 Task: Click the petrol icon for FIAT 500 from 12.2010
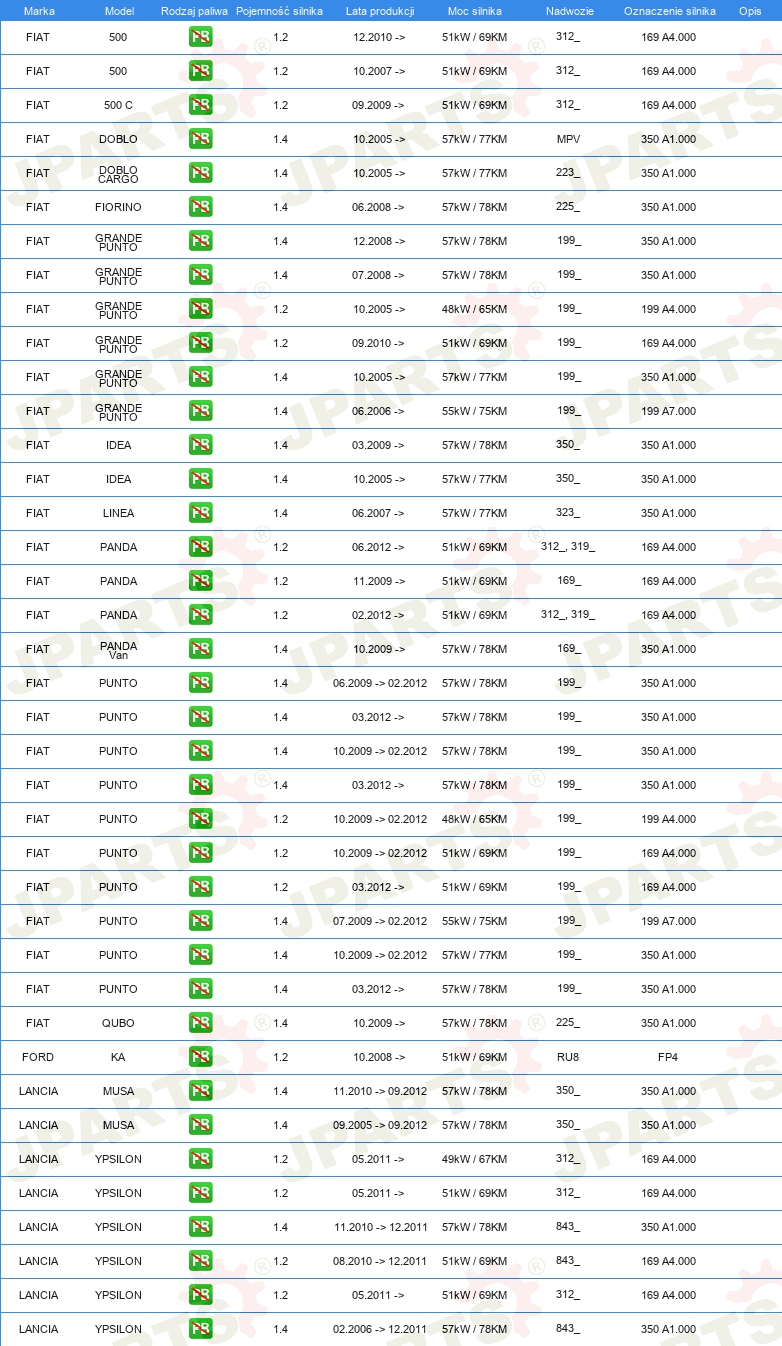[200, 37]
